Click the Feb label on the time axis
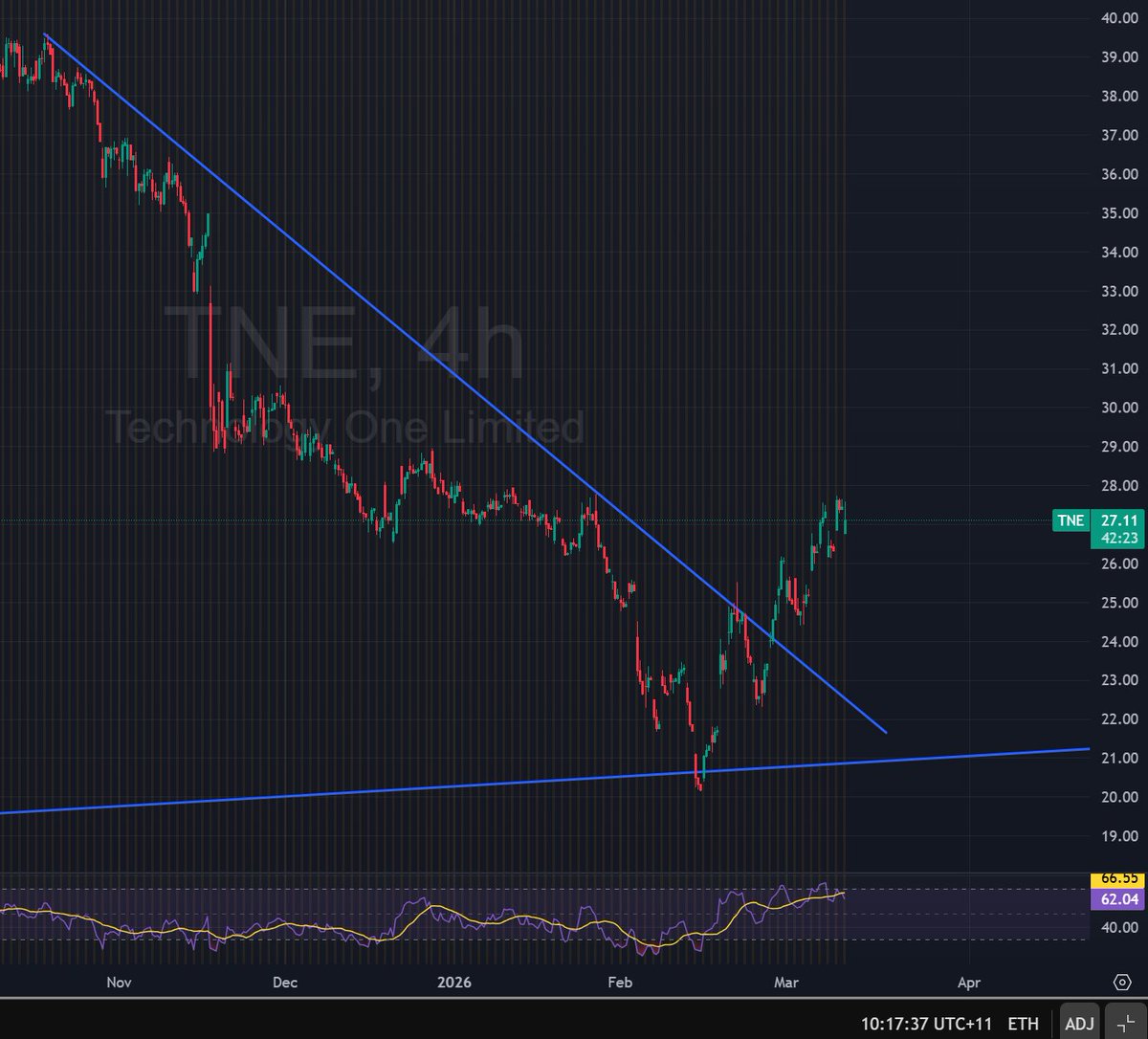Image resolution: width=1148 pixels, height=1039 pixels. [x=621, y=983]
